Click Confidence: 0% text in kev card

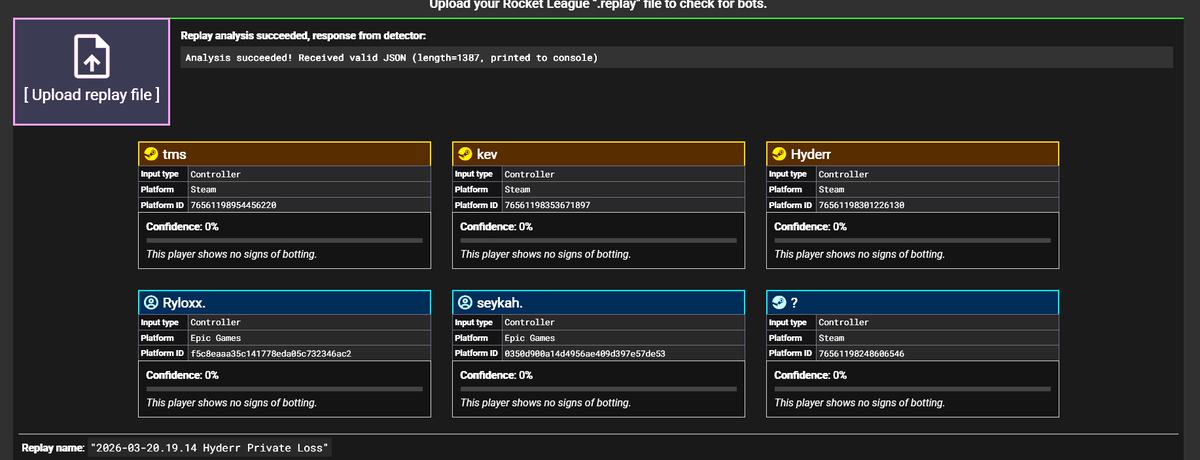click(x=496, y=227)
